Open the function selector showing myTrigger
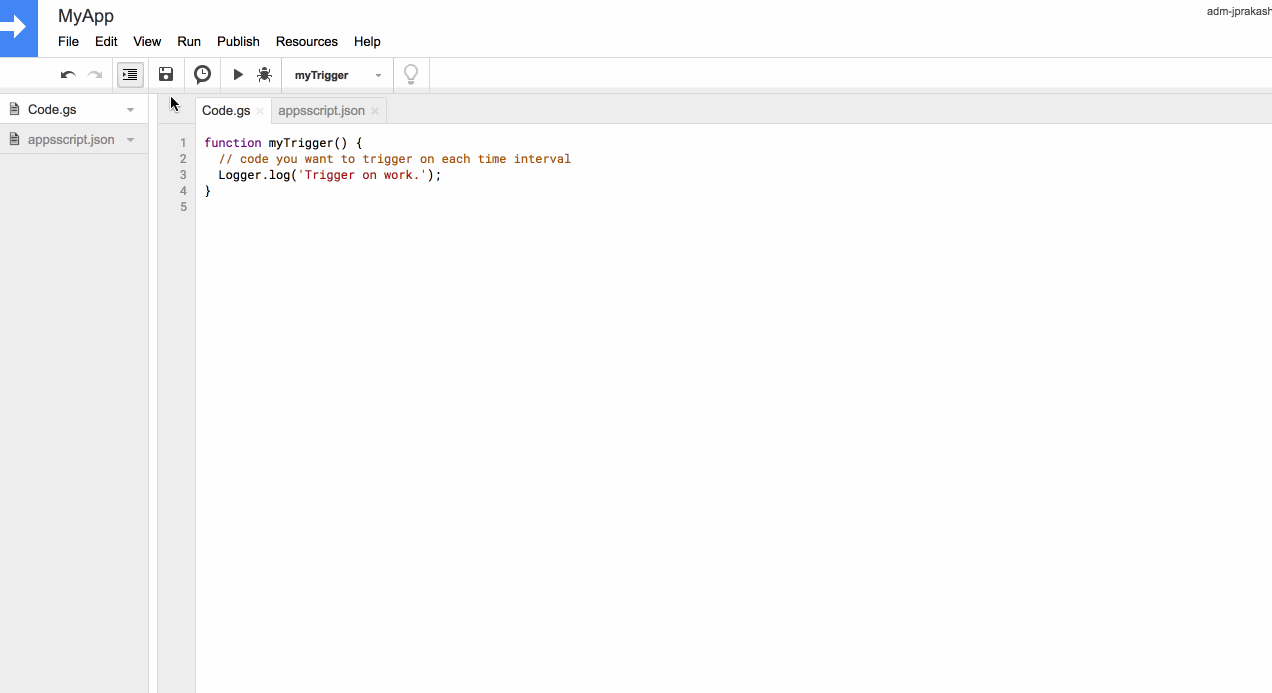This screenshot has height=693, width=1272. point(330,74)
